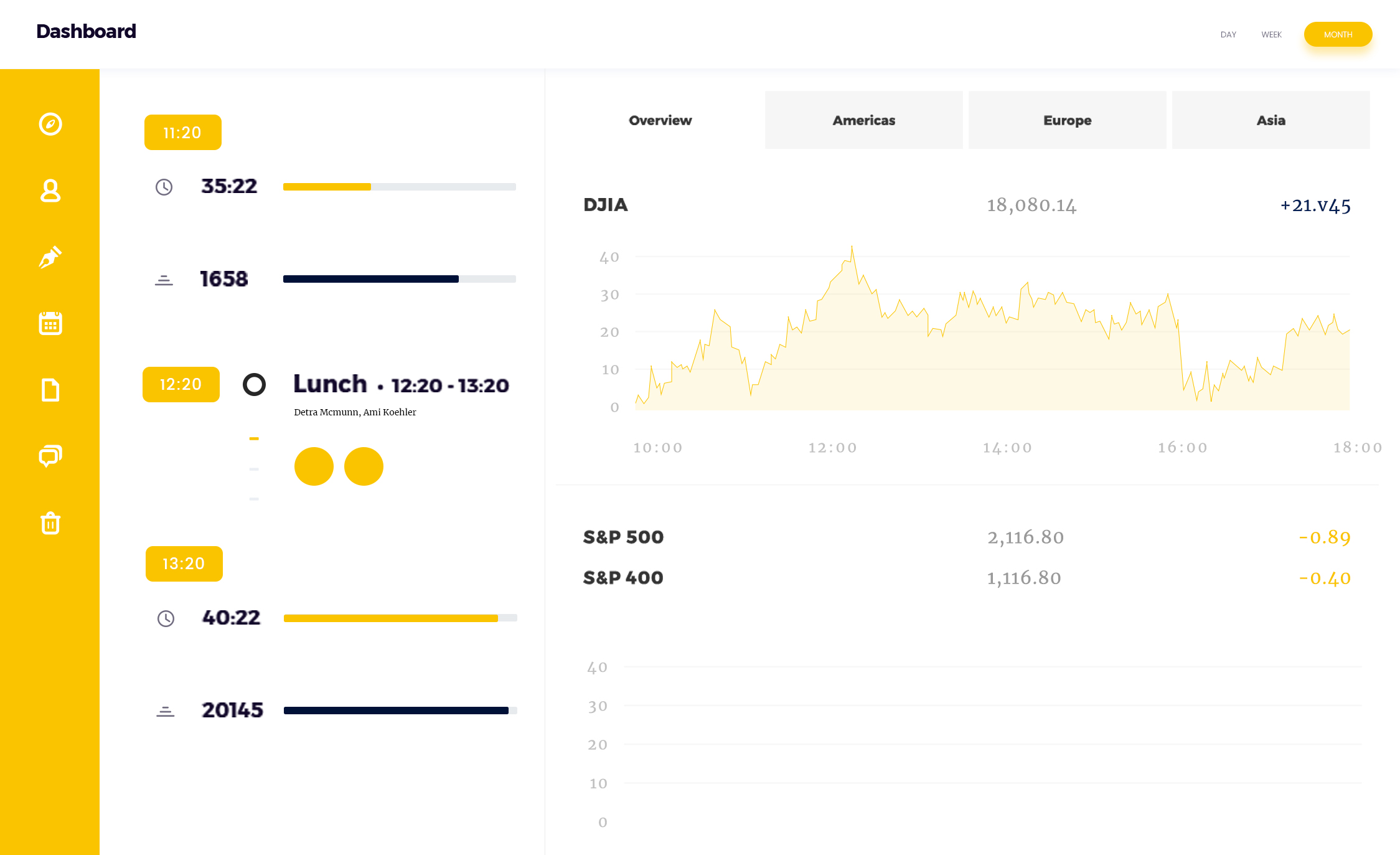This screenshot has width=1400, height=855.
Task: Toggle the Lunch event circle marker
Action: coord(254,384)
